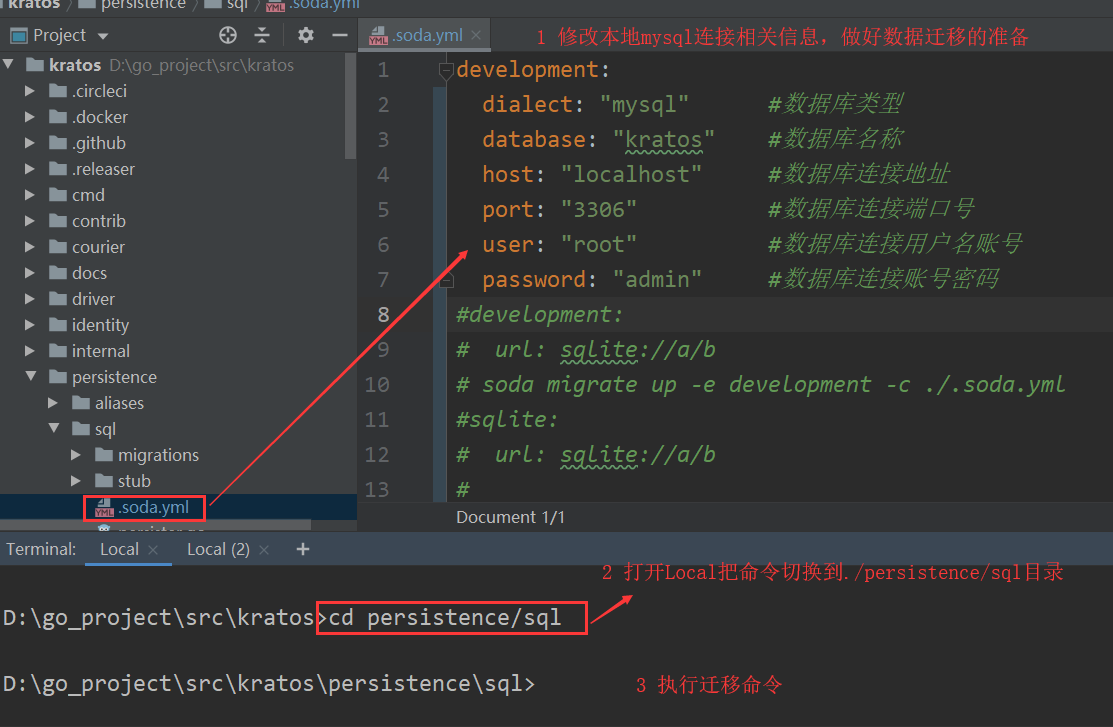Viewport: 1113px width, 727px height.
Task: Add a new terminal session tab
Action: pos(303,549)
